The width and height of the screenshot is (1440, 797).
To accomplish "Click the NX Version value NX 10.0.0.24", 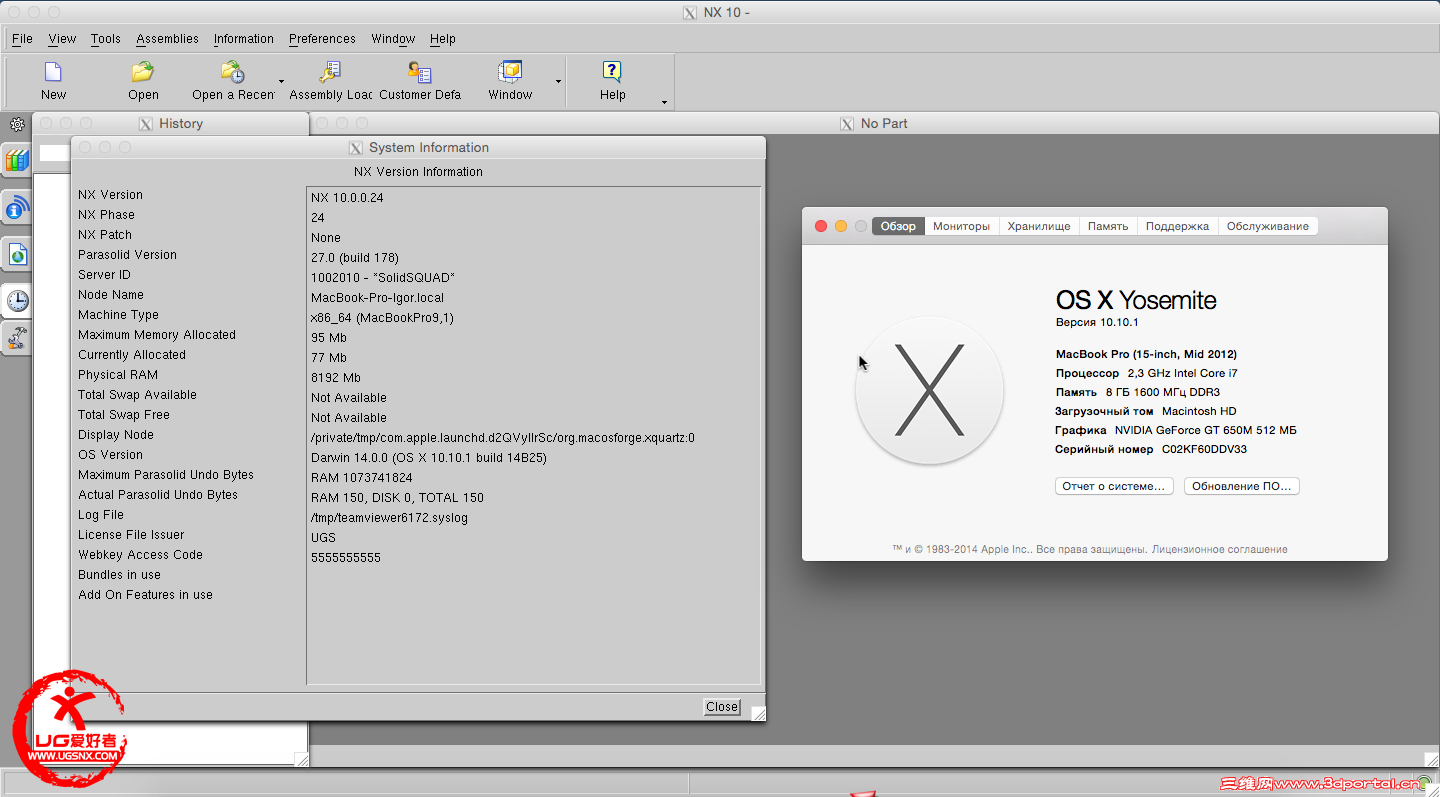I will 347,198.
